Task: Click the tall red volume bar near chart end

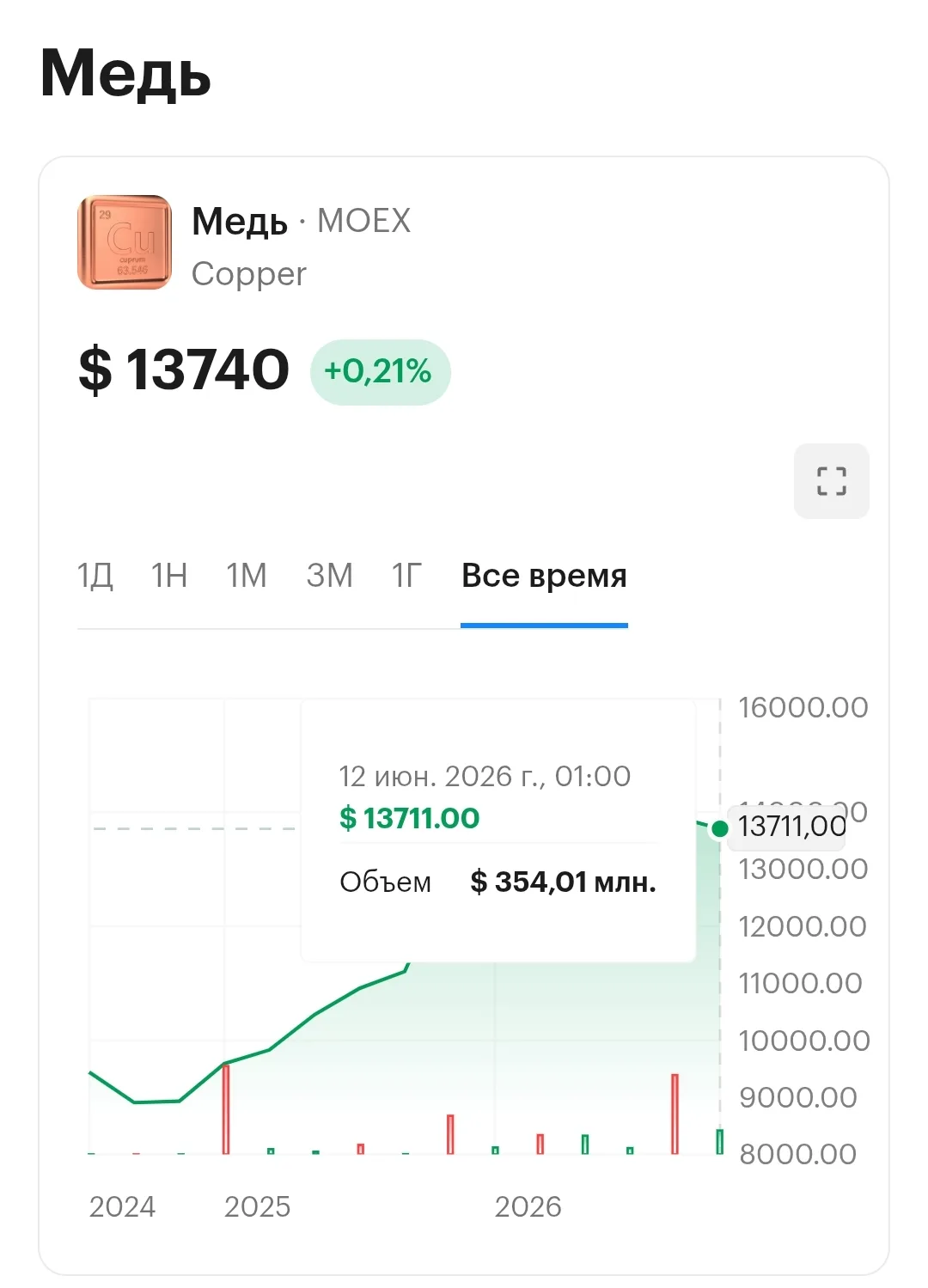Action: (x=675, y=1114)
